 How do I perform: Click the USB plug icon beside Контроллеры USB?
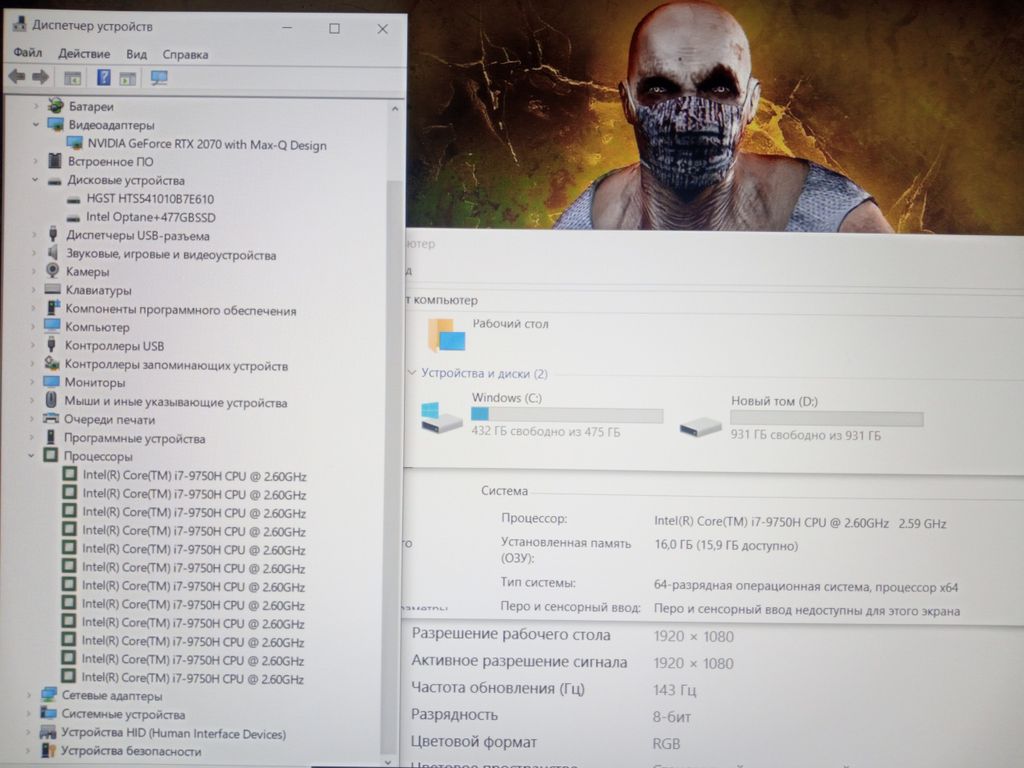click(x=52, y=345)
